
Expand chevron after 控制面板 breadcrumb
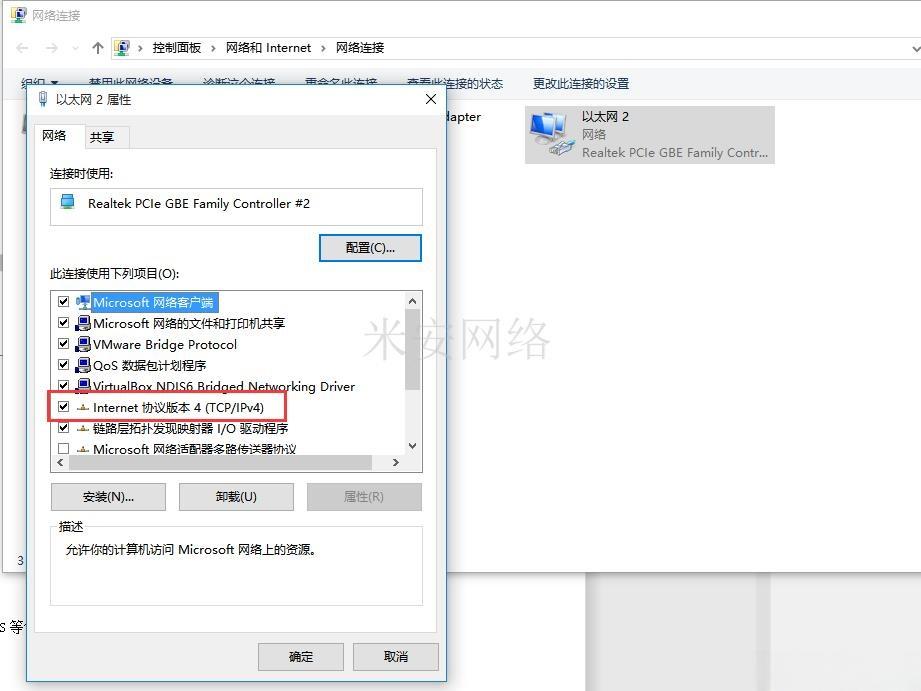[213, 48]
